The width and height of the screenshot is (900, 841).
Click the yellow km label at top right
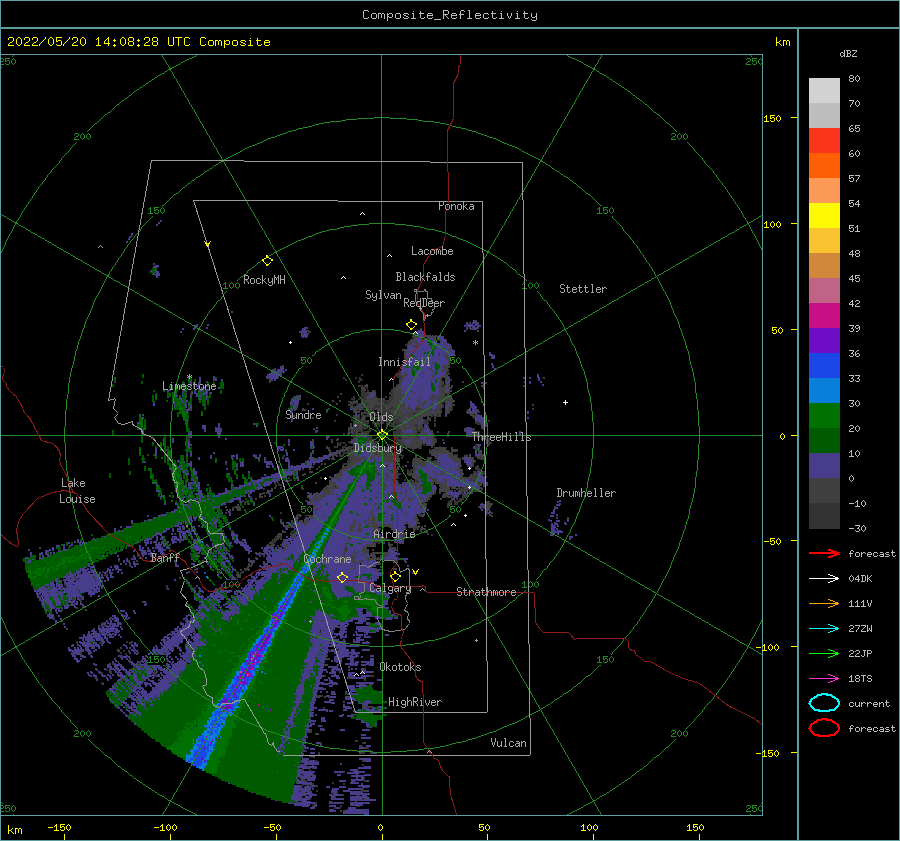pos(782,42)
